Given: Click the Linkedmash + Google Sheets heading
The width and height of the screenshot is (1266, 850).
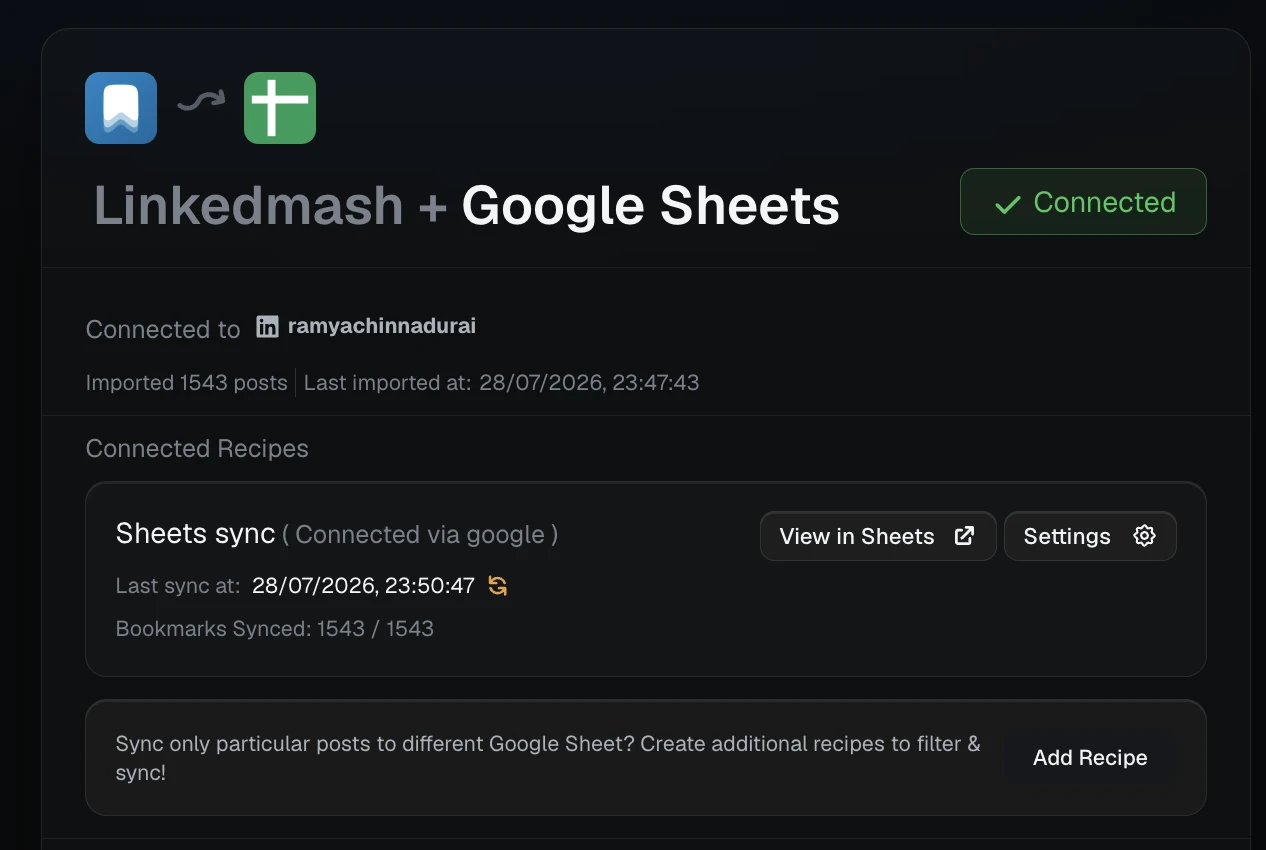Looking at the screenshot, I should pos(467,205).
